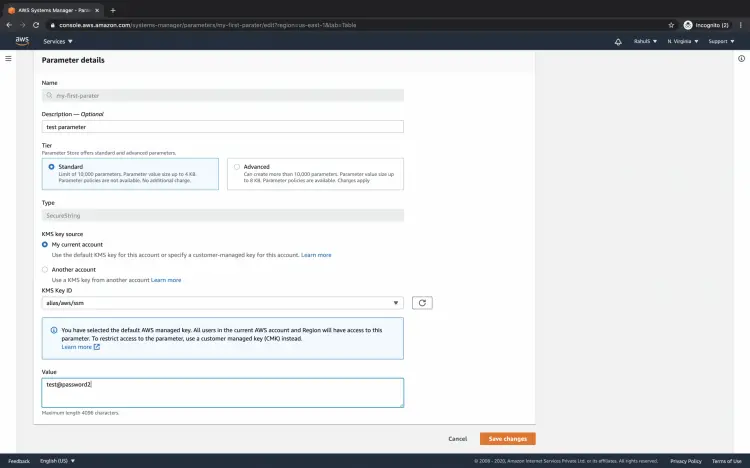The height and width of the screenshot is (468, 750).
Task: Click the browser forward arrow
Action: 22,25
